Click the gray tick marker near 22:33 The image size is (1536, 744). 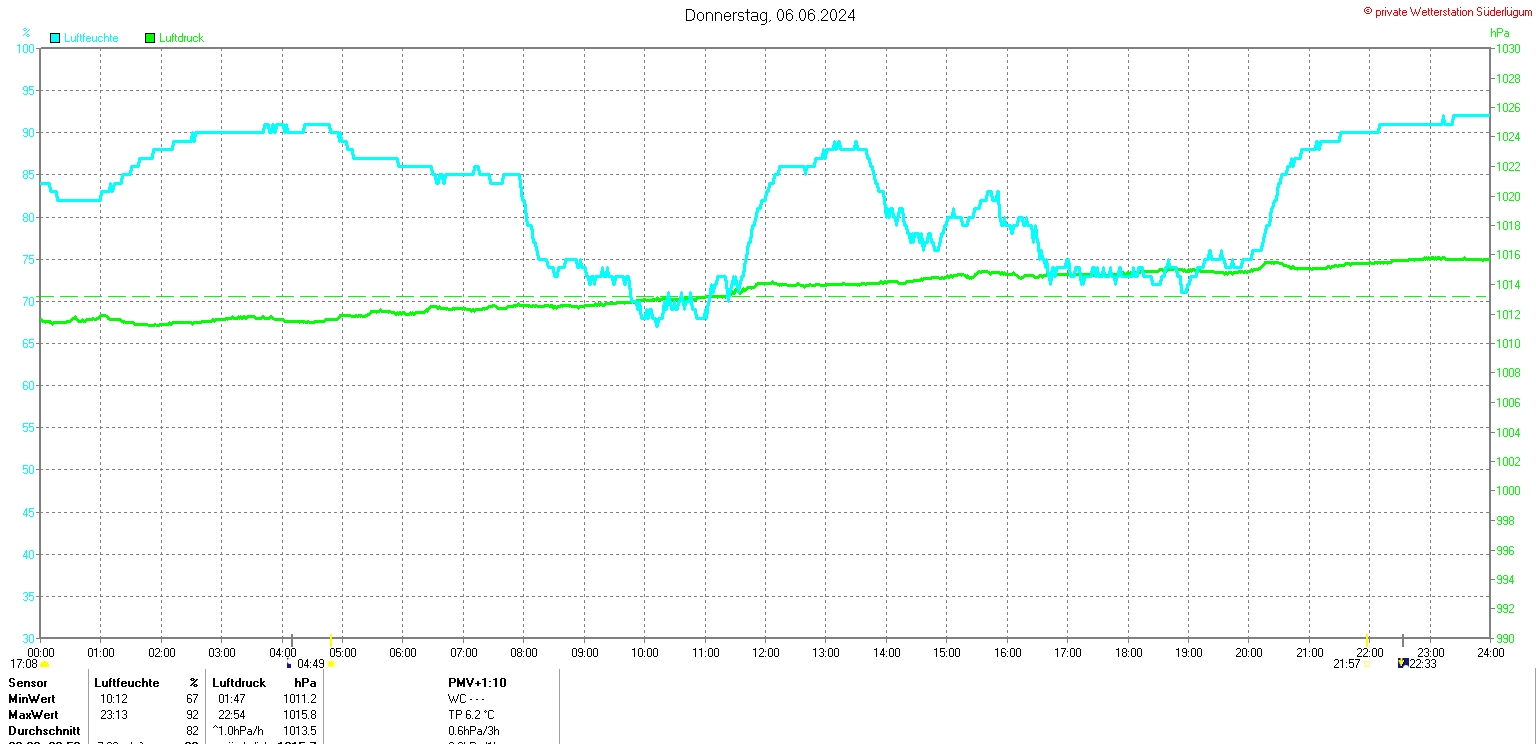[1402, 640]
